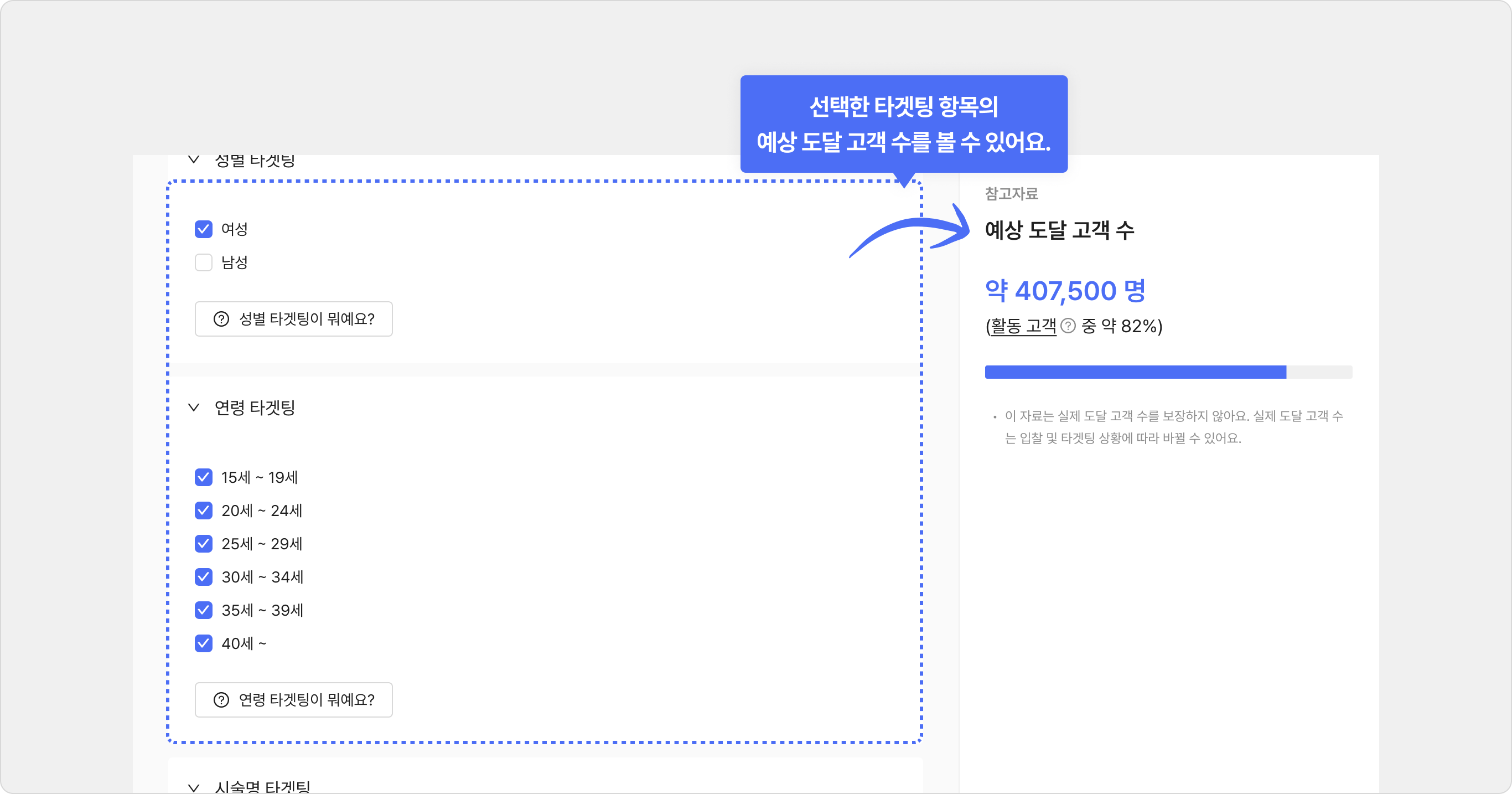
Task: Click question mark icon in 연령 타겟팅 help button
Action: pos(221,699)
